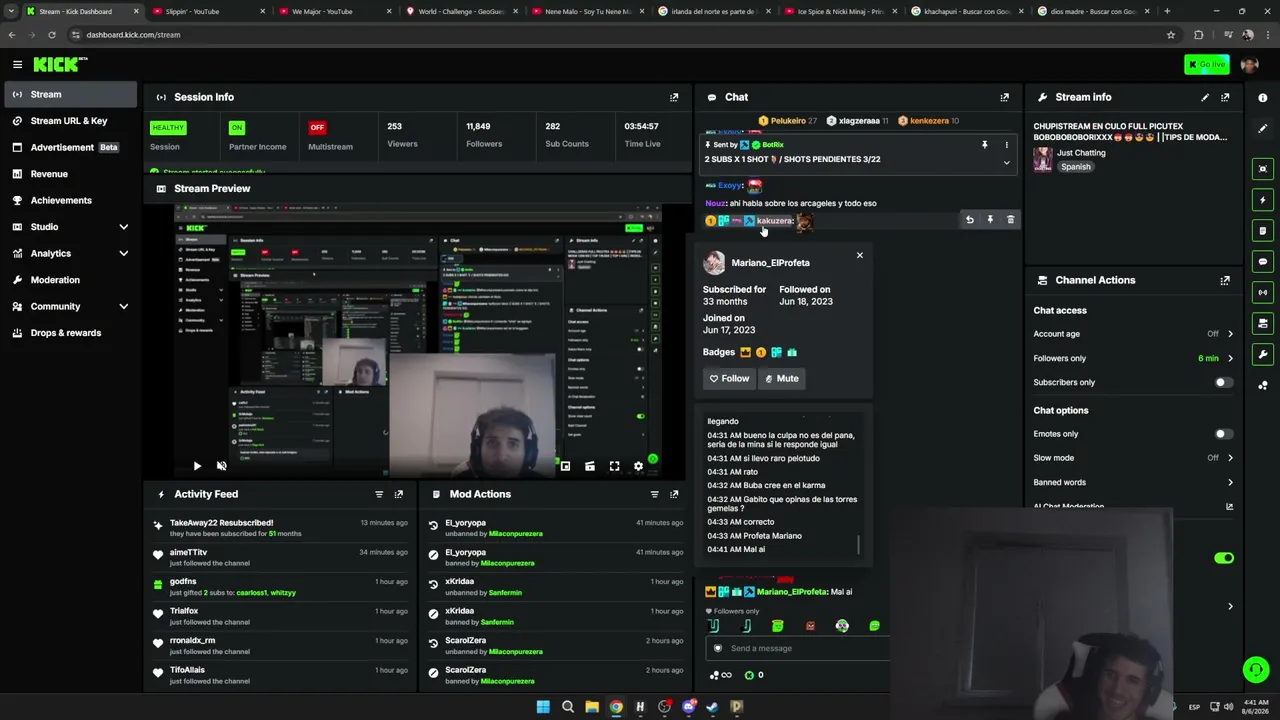The width and height of the screenshot is (1280, 720).
Task: Unmute the stream preview audio
Action: tap(222, 466)
